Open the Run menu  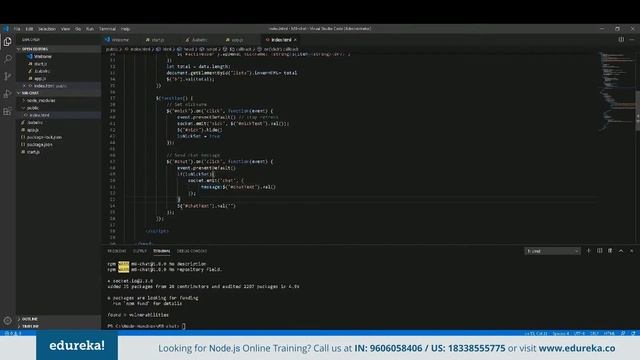point(90,29)
